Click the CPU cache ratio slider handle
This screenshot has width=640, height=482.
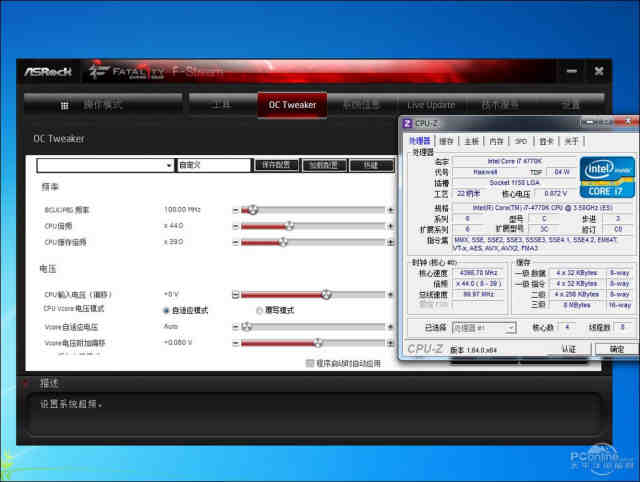pos(283,242)
